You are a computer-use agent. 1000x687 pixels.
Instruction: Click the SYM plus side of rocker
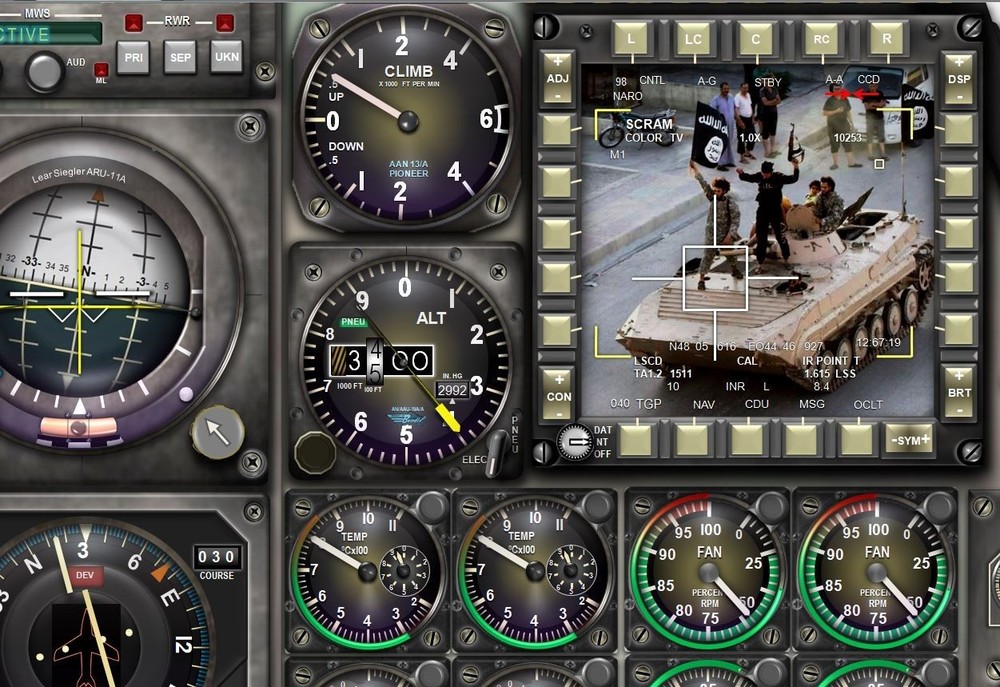[924, 439]
